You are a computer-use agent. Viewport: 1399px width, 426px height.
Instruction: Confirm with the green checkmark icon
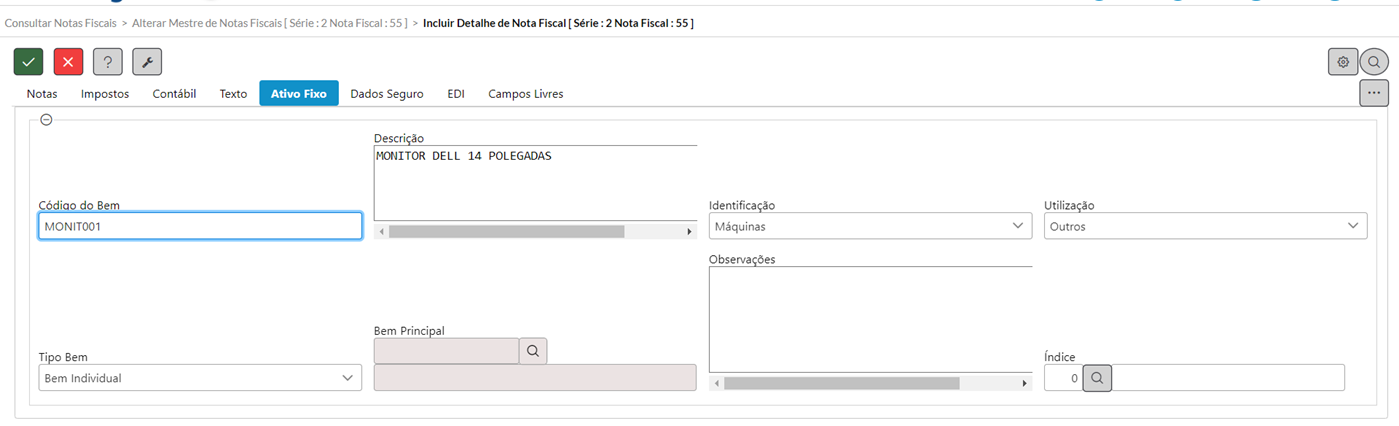pos(28,62)
